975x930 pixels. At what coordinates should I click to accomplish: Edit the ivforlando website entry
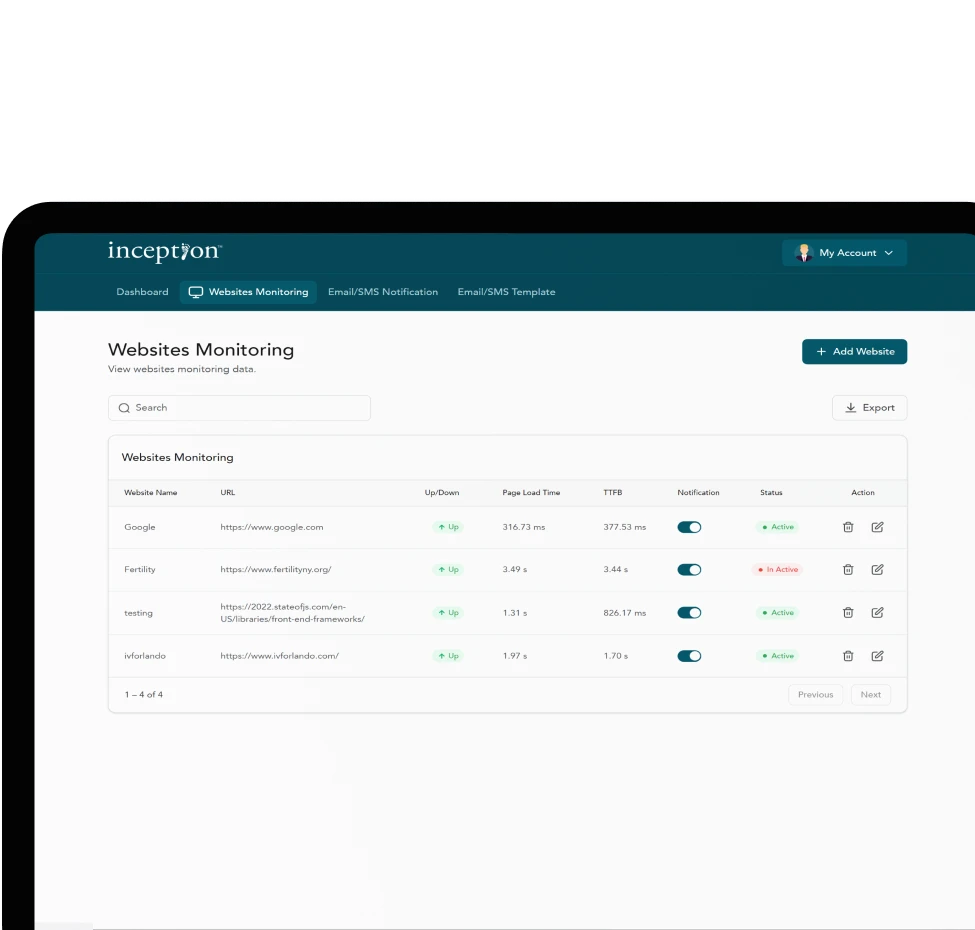click(877, 656)
